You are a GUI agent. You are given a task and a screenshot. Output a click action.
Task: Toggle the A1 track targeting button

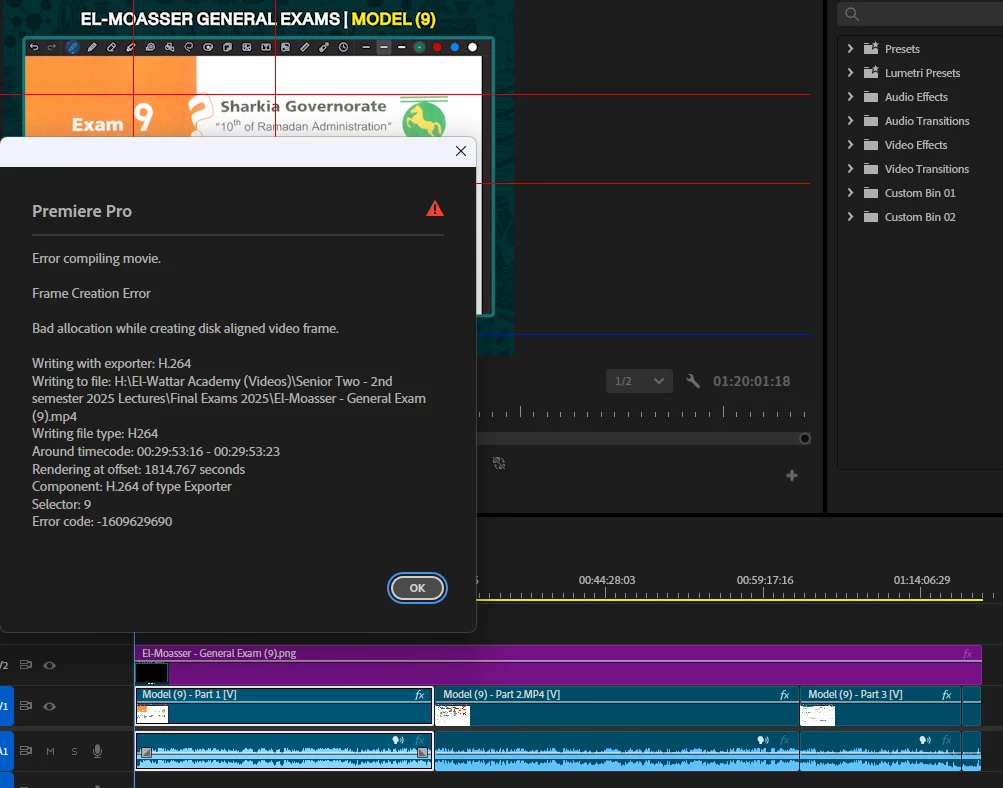tap(5, 751)
